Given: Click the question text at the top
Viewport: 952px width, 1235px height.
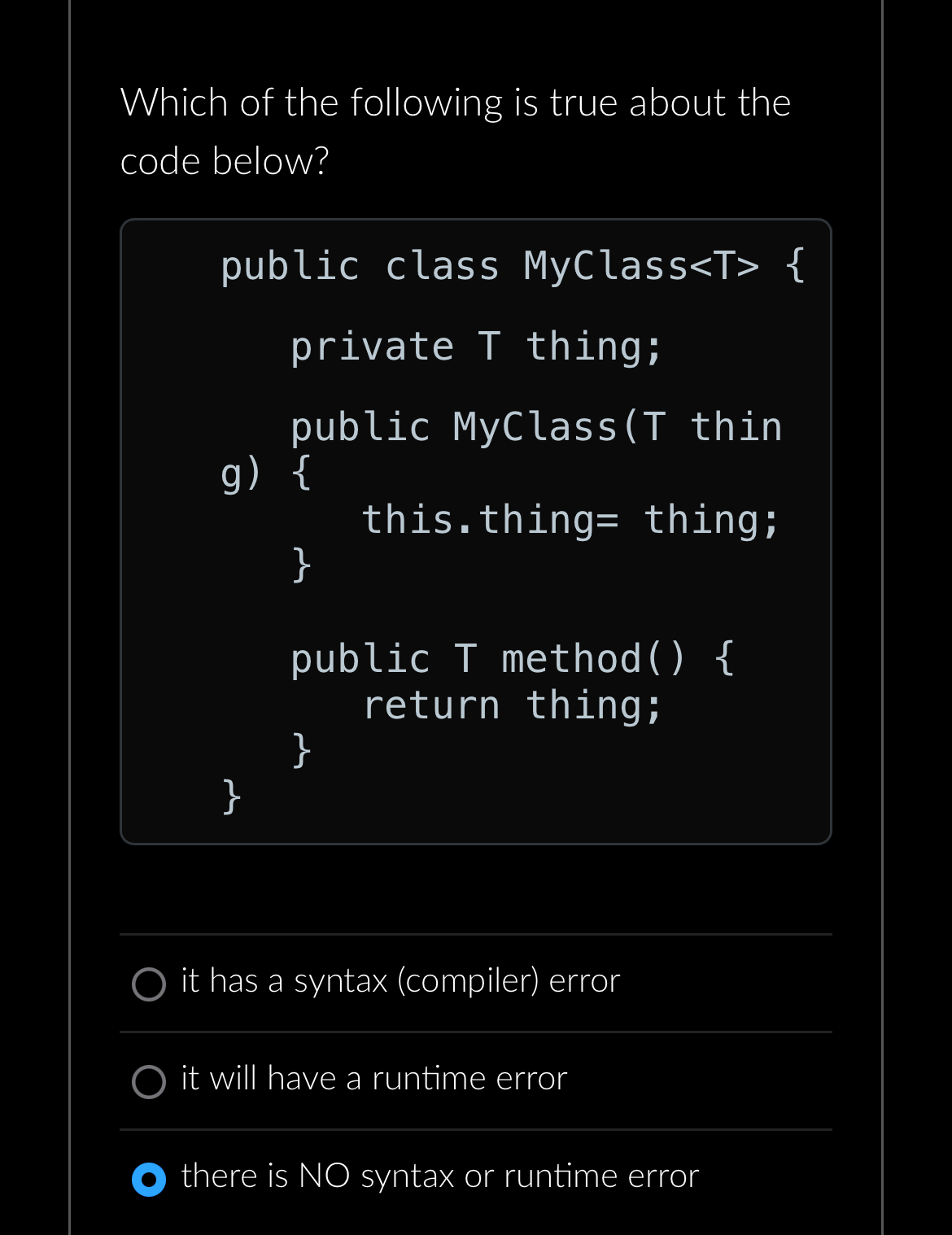Looking at the screenshot, I should (x=456, y=130).
